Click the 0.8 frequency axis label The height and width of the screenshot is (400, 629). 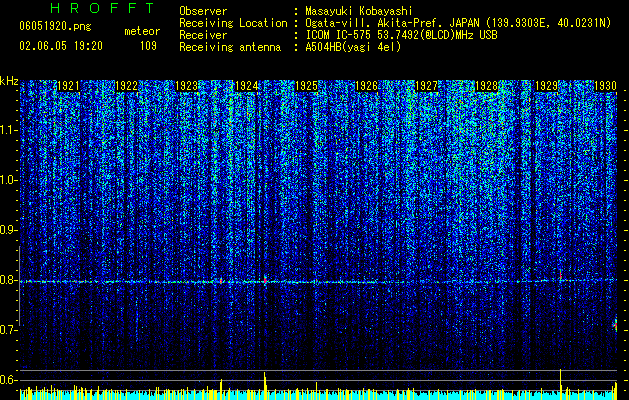tap(8, 280)
